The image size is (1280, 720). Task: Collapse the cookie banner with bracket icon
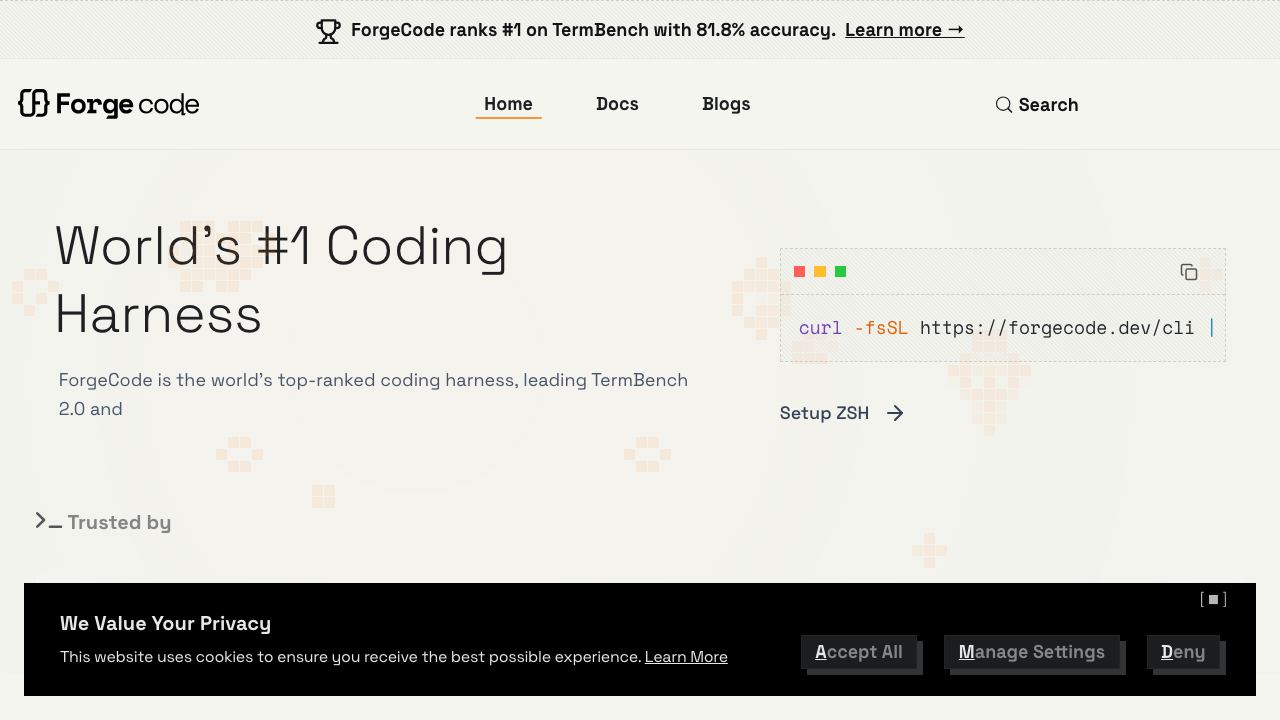1213,599
